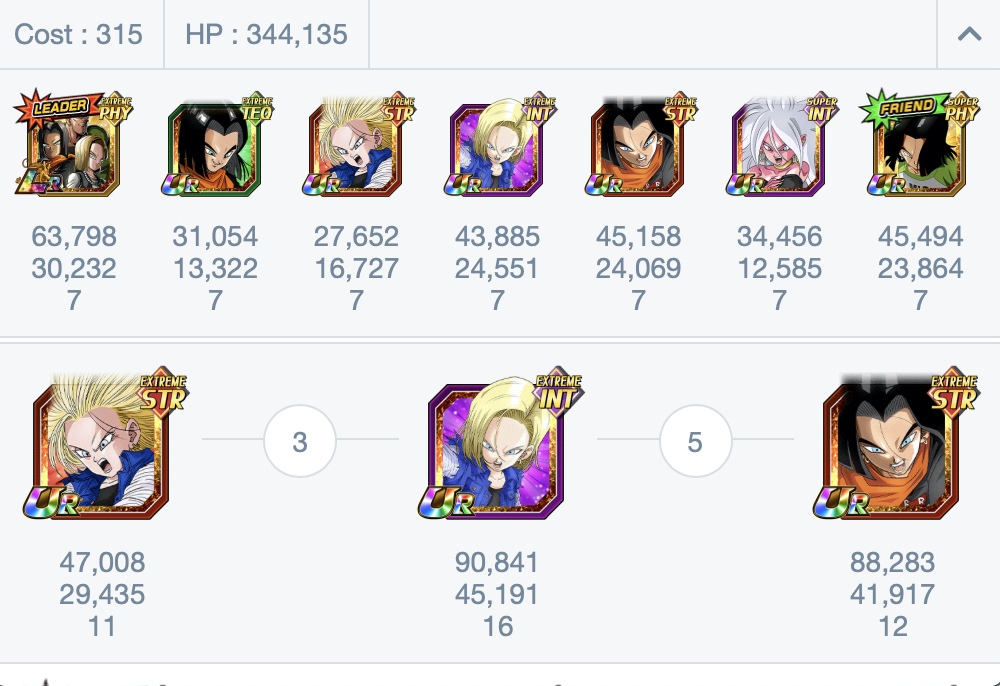1000x686 pixels.
Task: Click the large Extreme STR Android 18 rotation card
Action: (105, 443)
